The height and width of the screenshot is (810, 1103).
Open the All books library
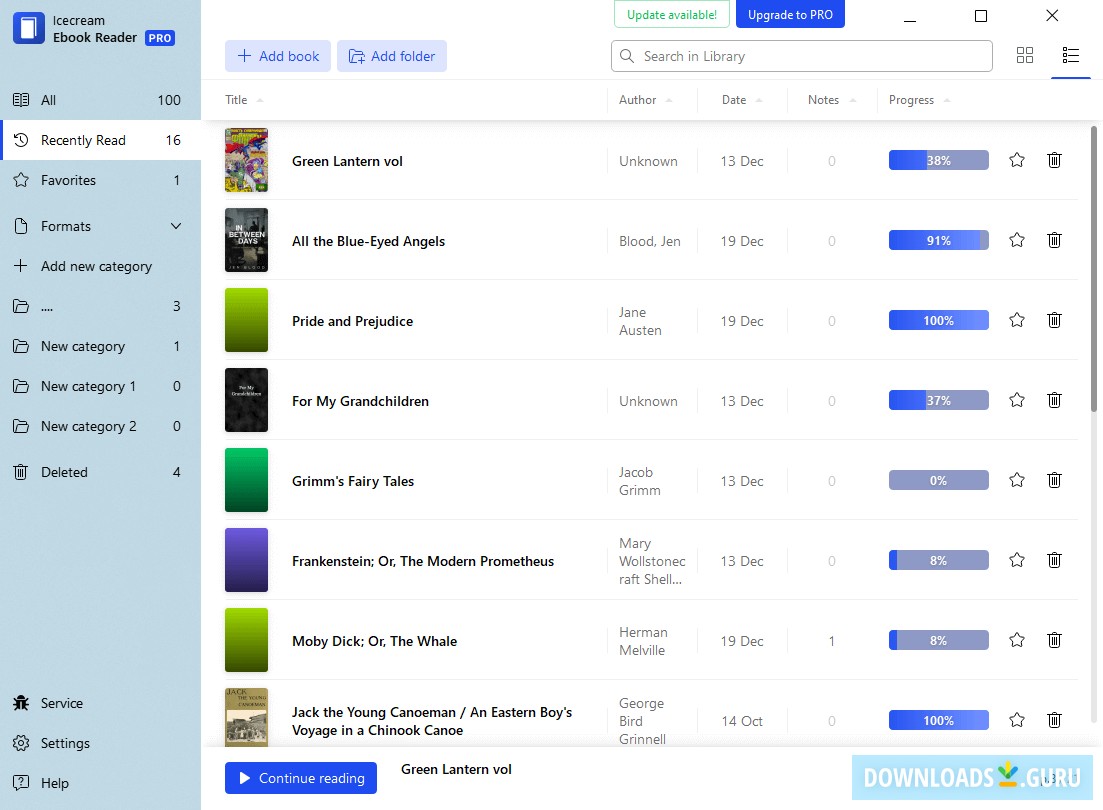[x=101, y=100]
